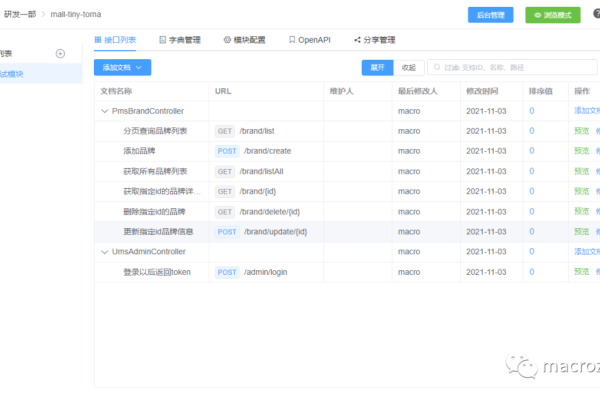Preview the /brand/{id} document
The width and height of the screenshot is (600, 400).
[582, 191]
